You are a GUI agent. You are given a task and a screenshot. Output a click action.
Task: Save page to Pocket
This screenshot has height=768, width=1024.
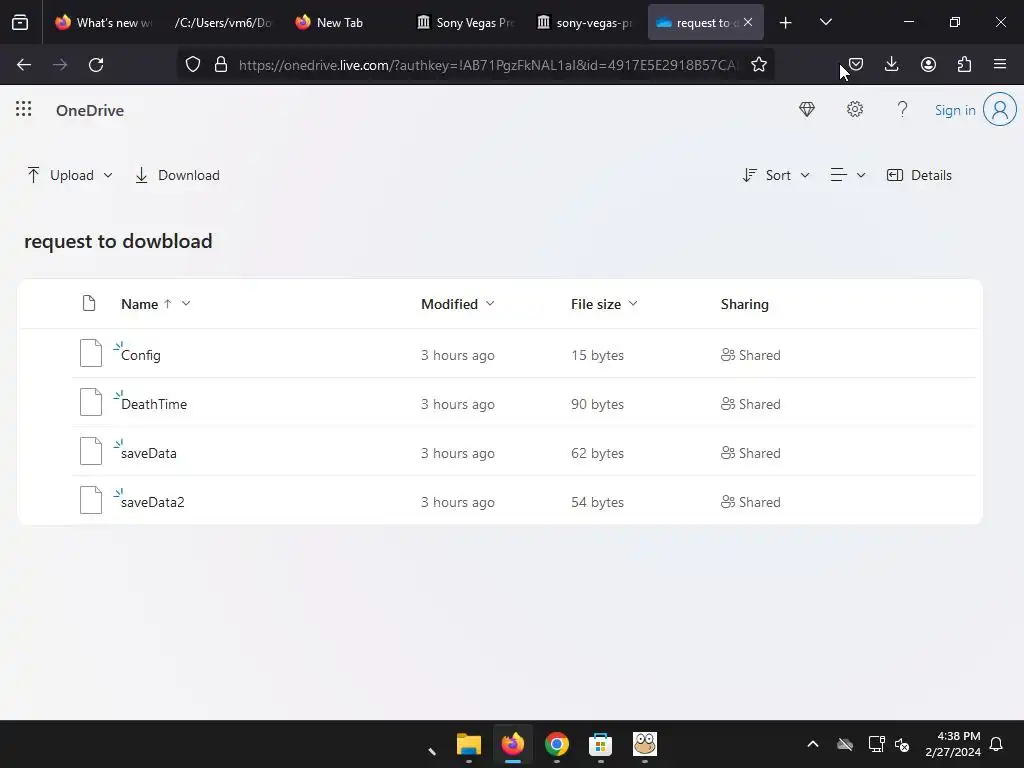coord(856,64)
